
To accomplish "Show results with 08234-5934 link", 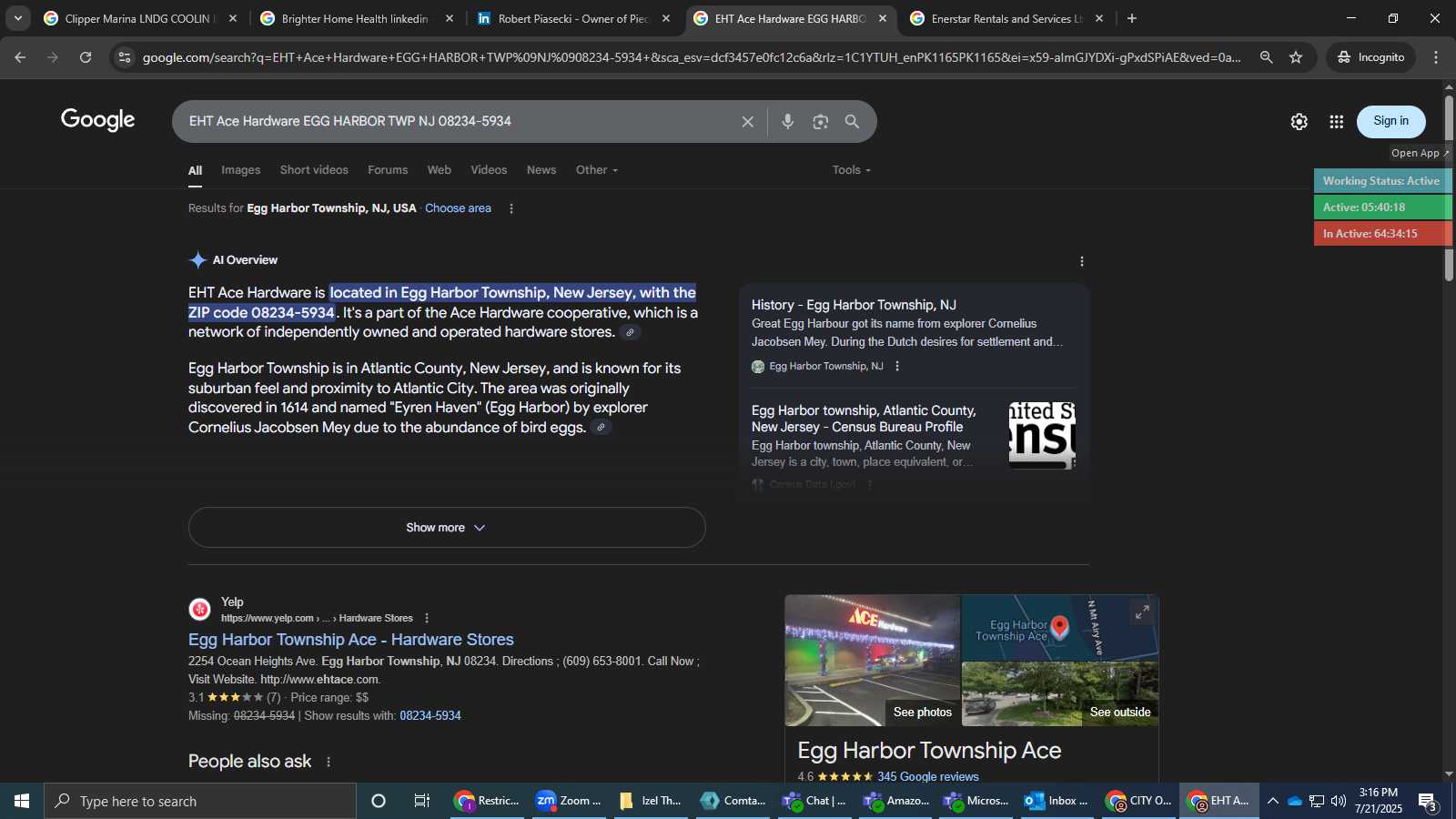I will 430,716.
